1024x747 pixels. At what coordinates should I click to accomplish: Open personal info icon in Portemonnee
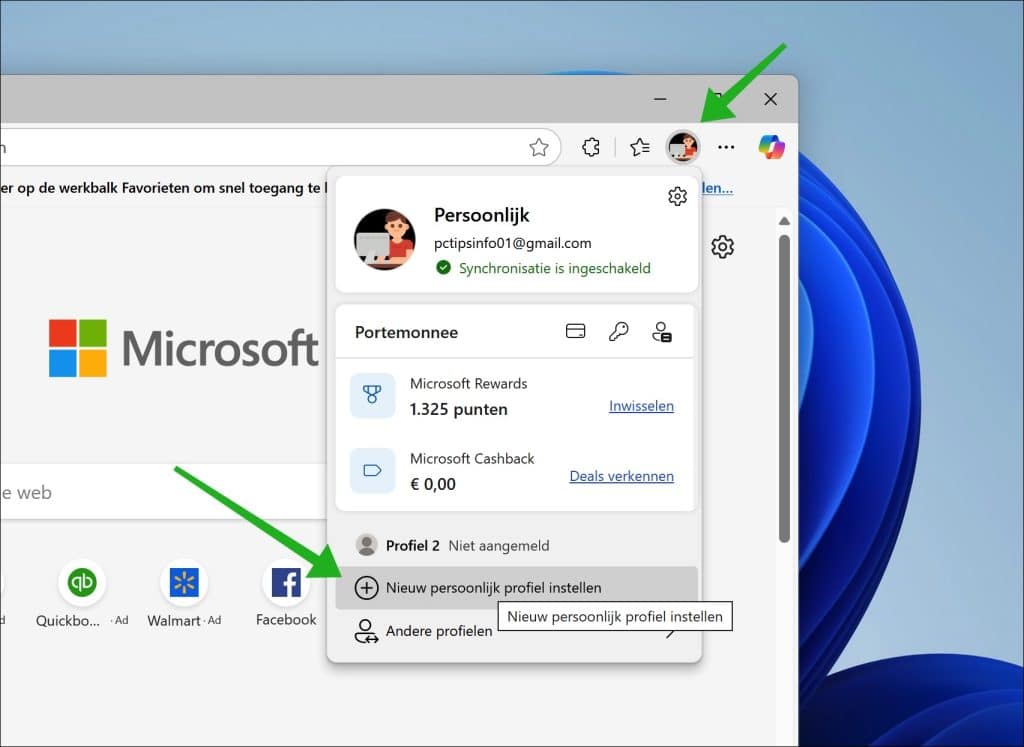[662, 332]
